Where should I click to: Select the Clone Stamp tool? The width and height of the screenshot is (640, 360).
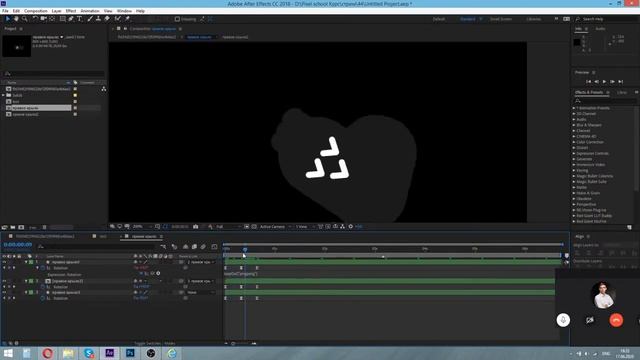[98, 19]
